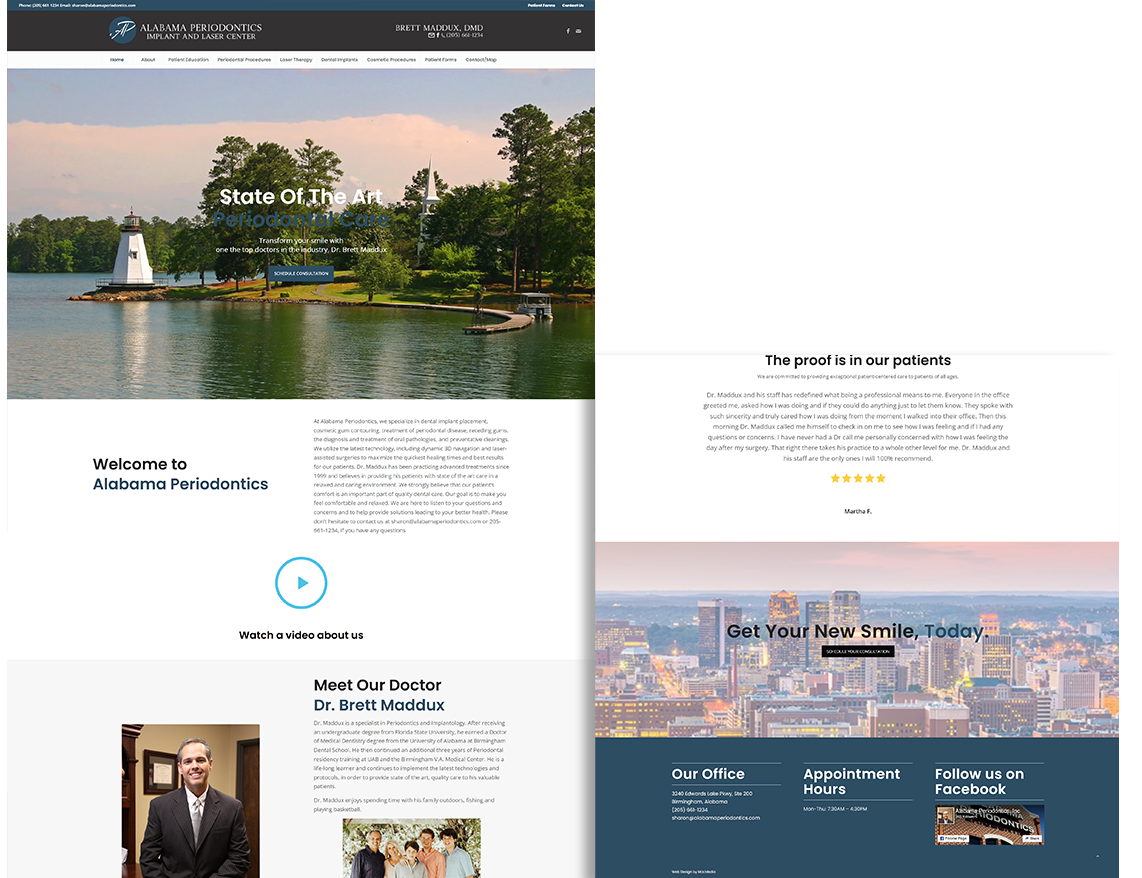Image resolution: width=1142 pixels, height=878 pixels.
Task: Expand Periodontal Procedures menu
Action: (x=244, y=60)
